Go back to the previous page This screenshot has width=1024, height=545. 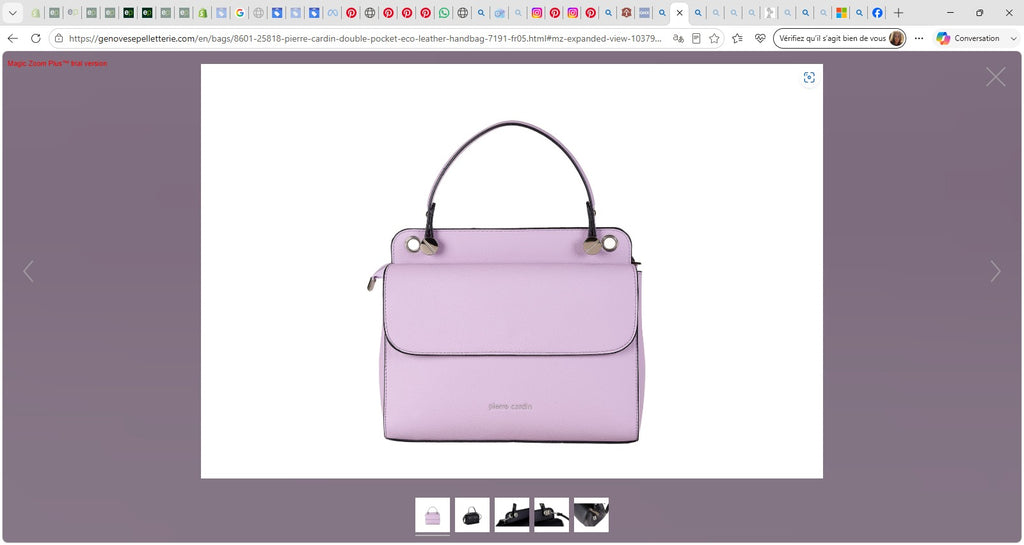tap(12, 39)
